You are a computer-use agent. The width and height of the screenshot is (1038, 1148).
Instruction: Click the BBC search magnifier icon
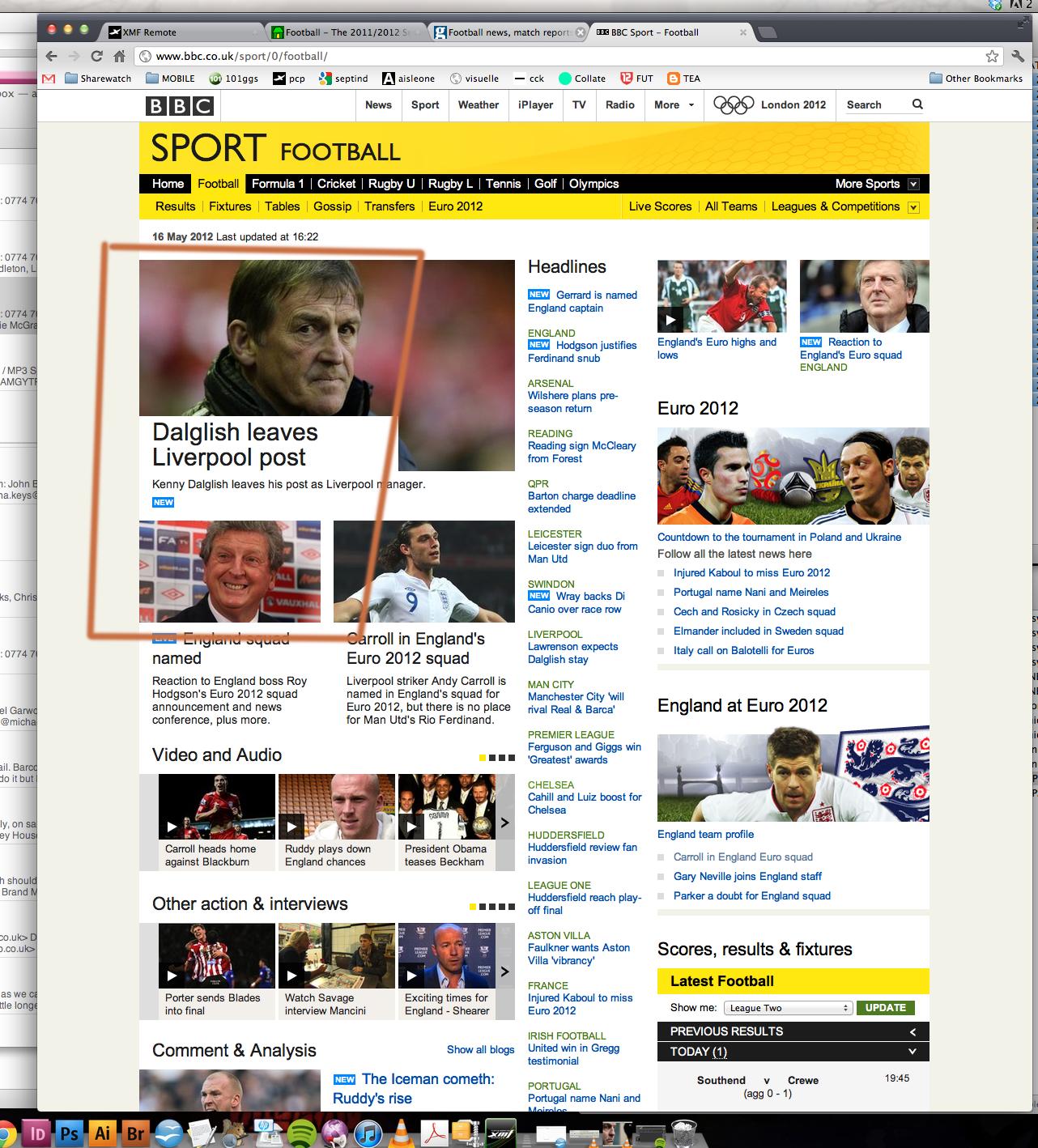[917, 104]
